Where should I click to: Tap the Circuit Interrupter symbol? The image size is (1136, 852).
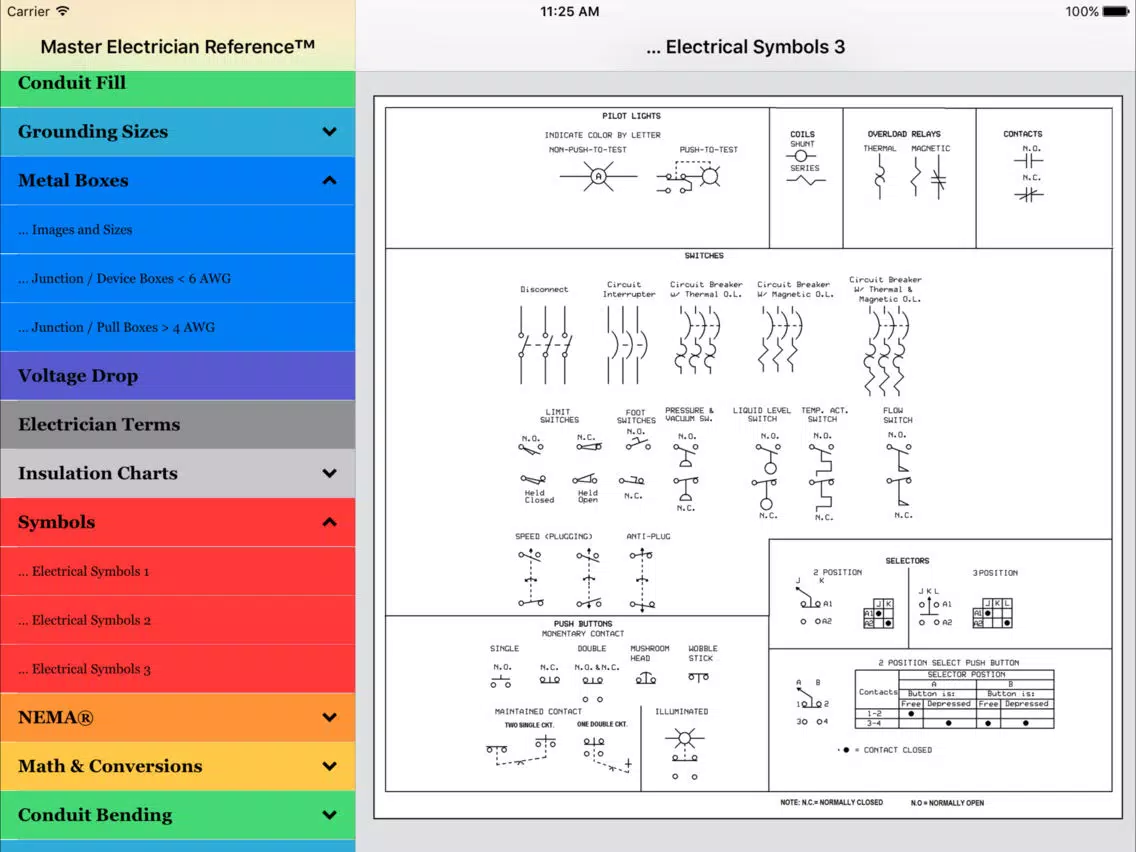(626, 345)
